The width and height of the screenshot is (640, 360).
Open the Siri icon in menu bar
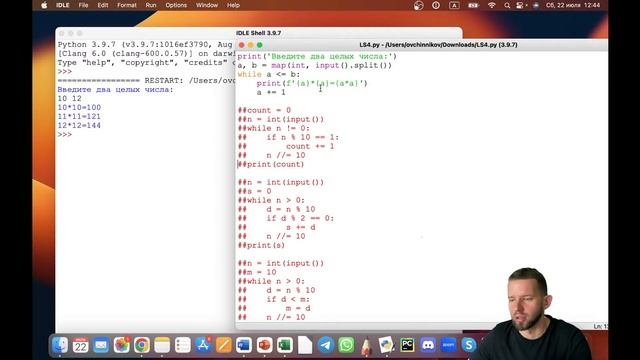coord(536,5)
